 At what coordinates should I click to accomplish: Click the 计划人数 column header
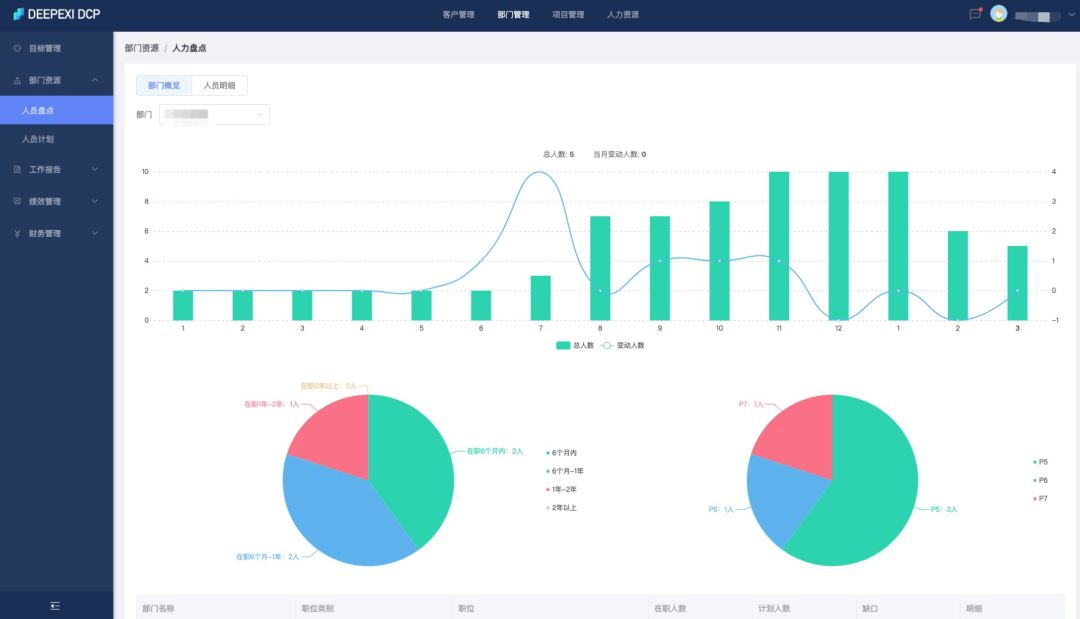click(x=774, y=609)
